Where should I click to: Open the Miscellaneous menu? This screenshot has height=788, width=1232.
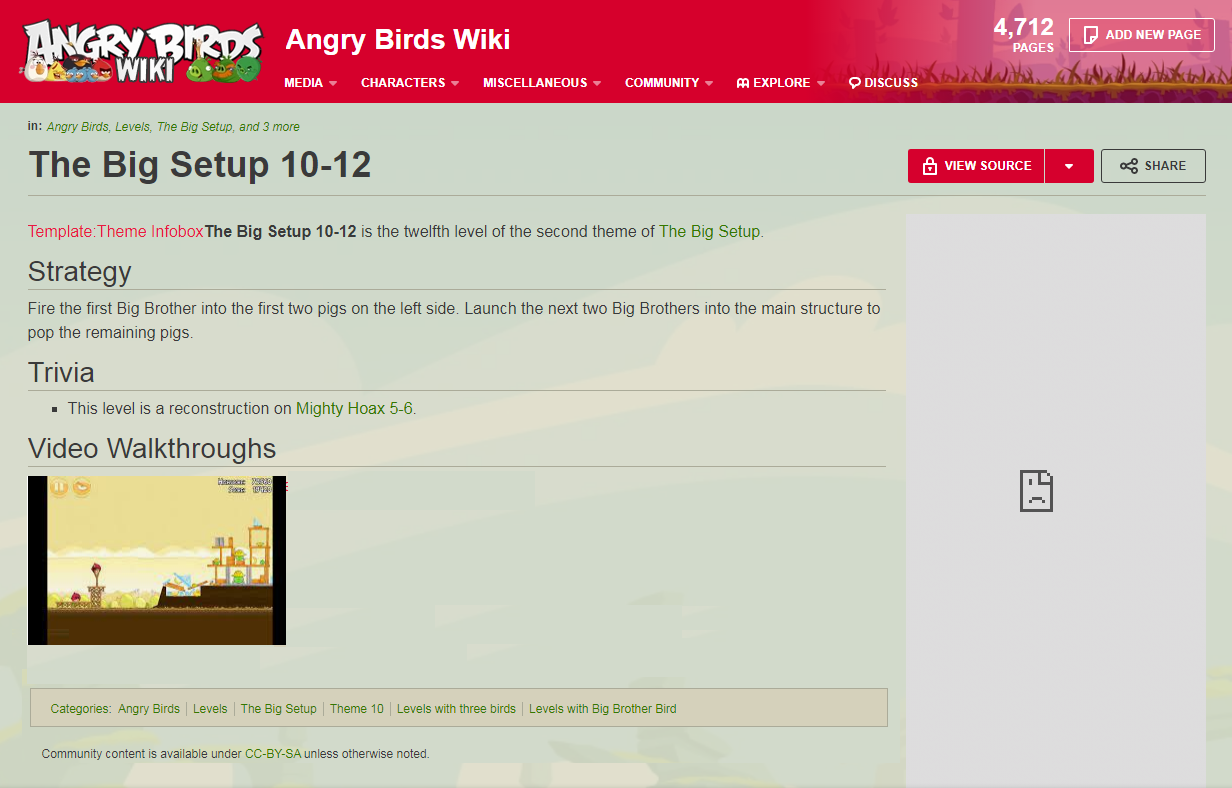541,83
